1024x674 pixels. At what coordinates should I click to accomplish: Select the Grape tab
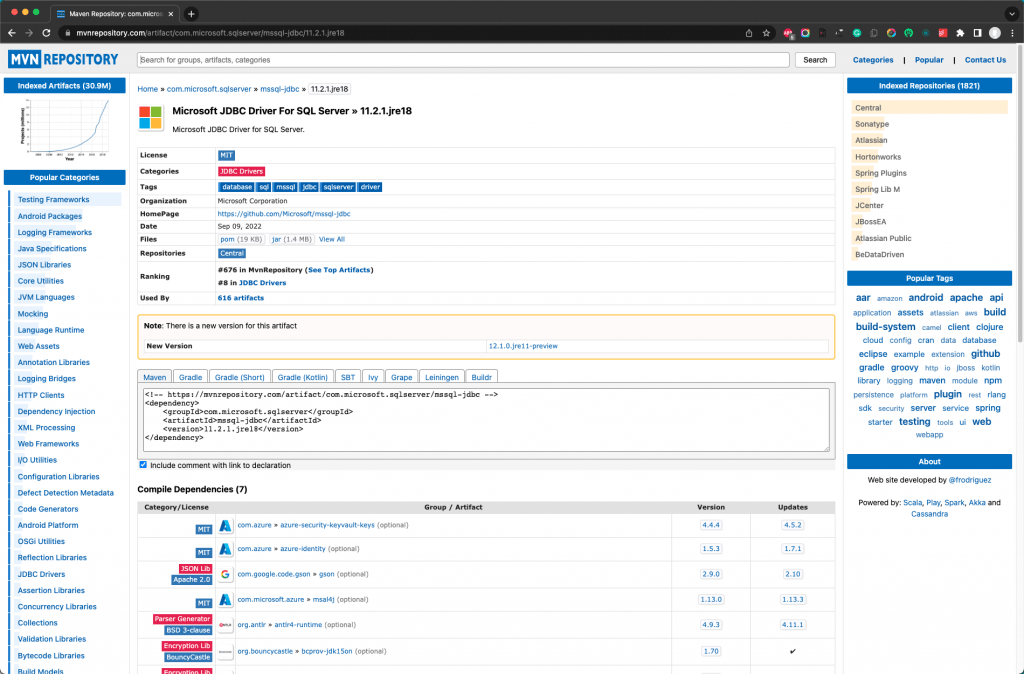pos(402,377)
